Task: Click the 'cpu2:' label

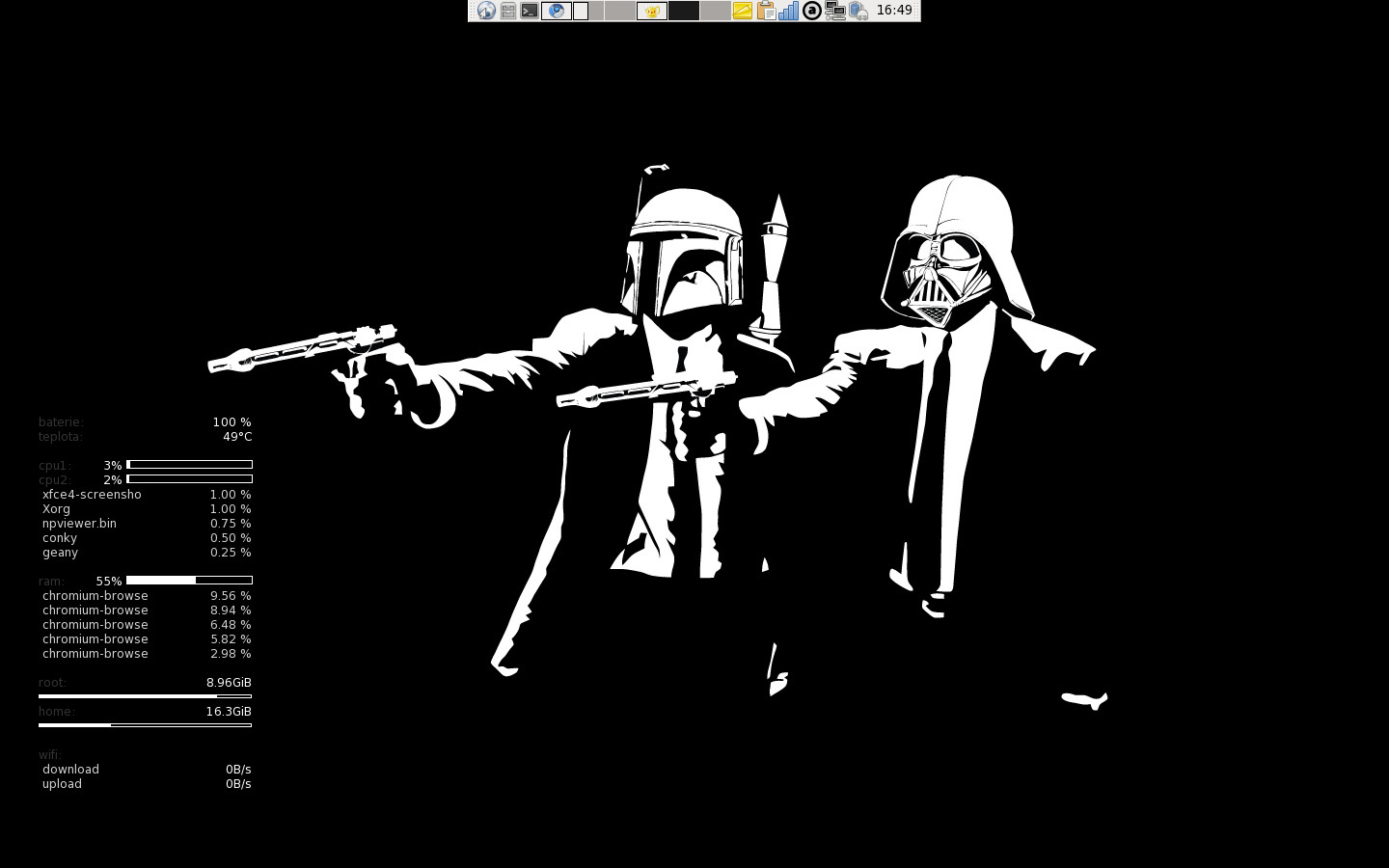Action: click(55, 480)
